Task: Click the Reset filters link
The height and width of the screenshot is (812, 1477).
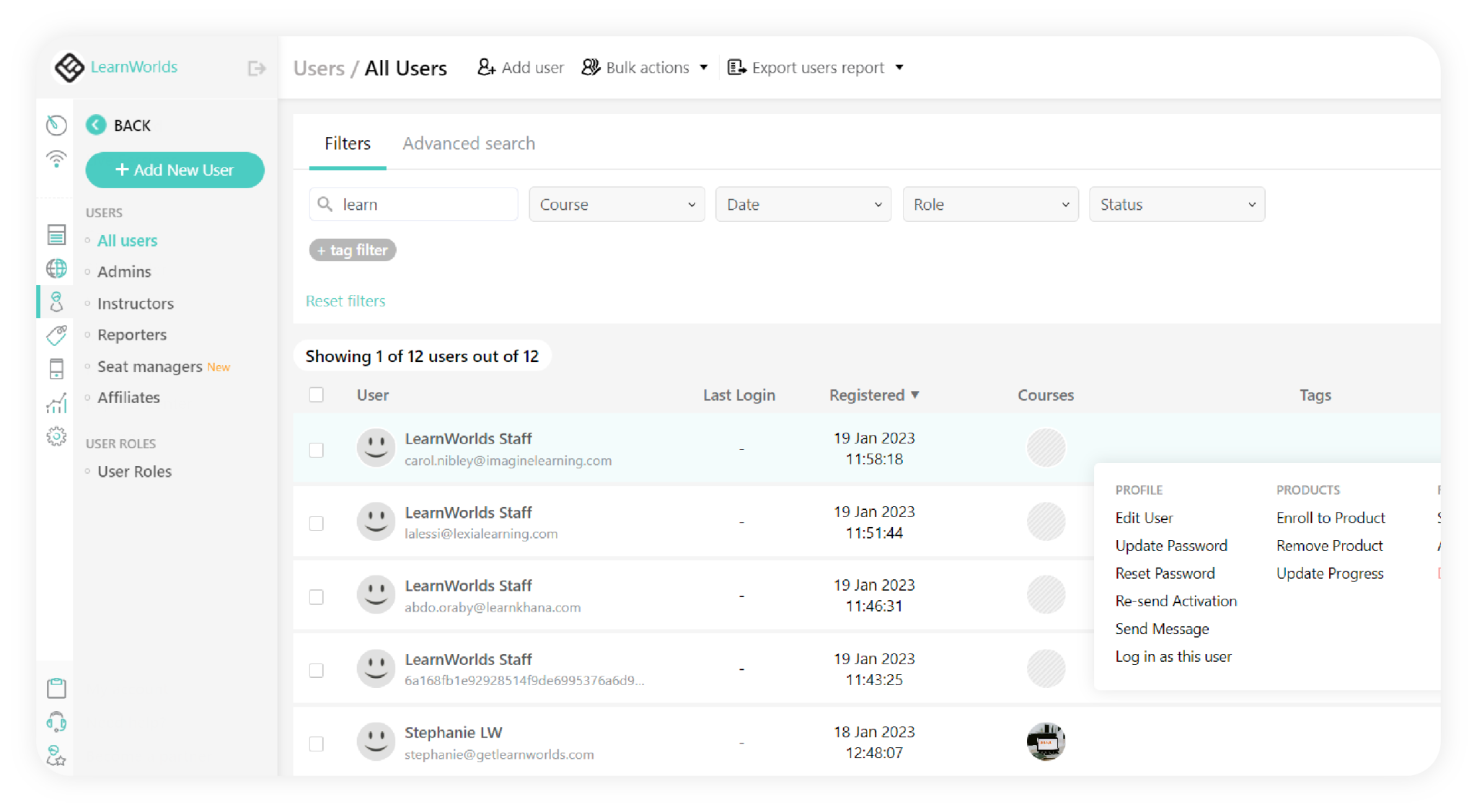Action: (x=345, y=301)
